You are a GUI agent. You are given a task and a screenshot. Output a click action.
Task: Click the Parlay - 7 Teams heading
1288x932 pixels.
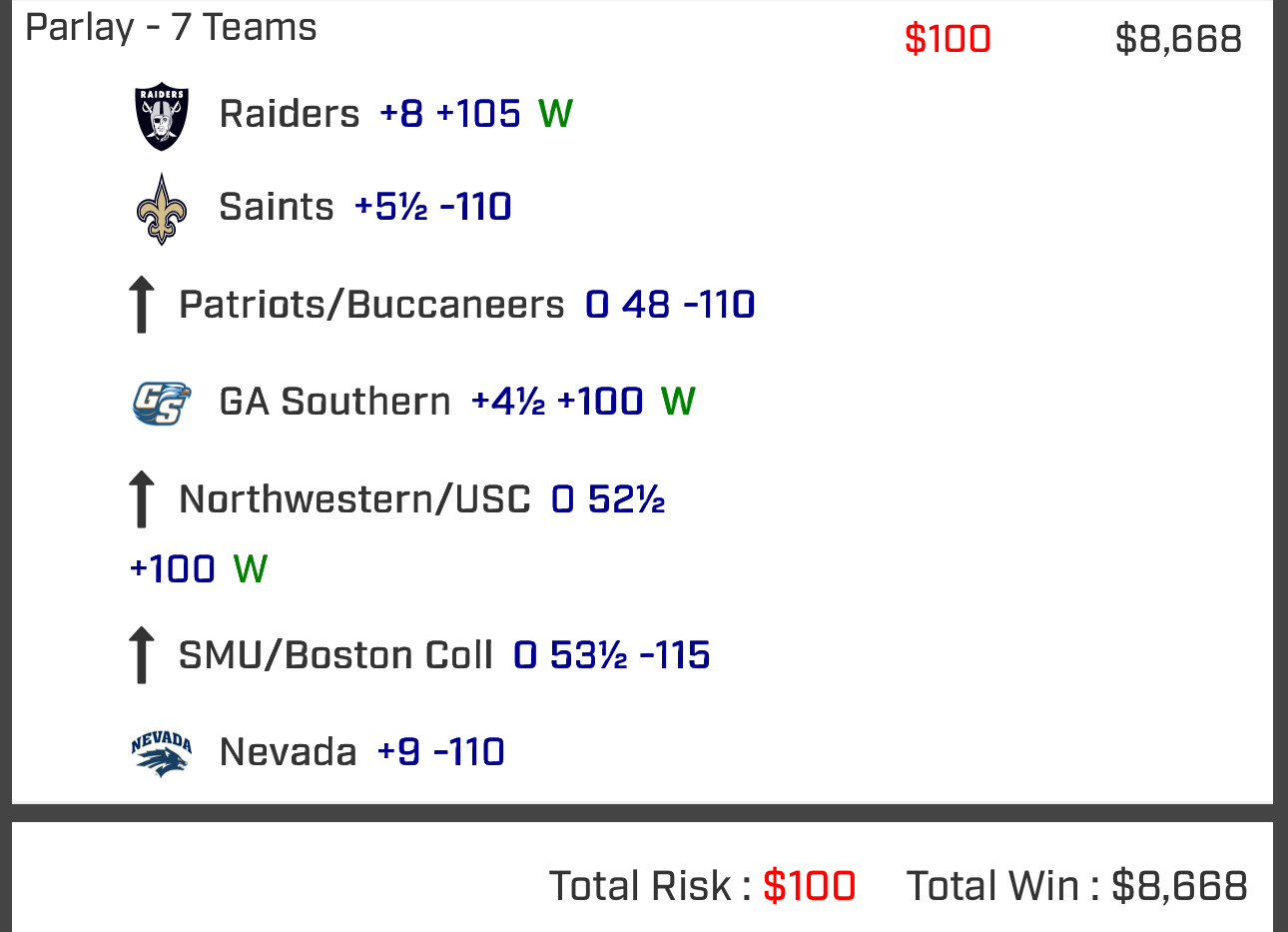tap(171, 28)
